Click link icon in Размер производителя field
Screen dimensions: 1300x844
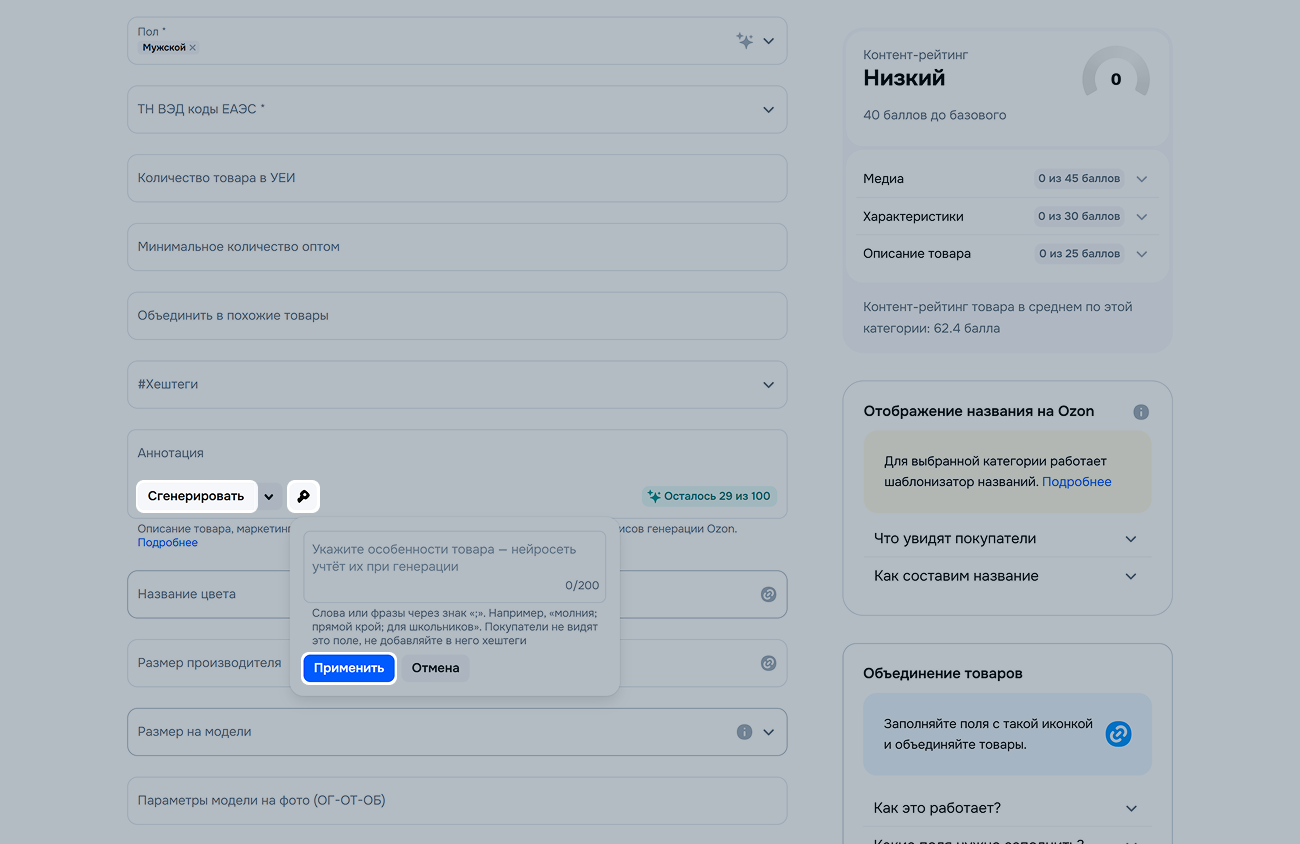pyautogui.click(x=768, y=663)
